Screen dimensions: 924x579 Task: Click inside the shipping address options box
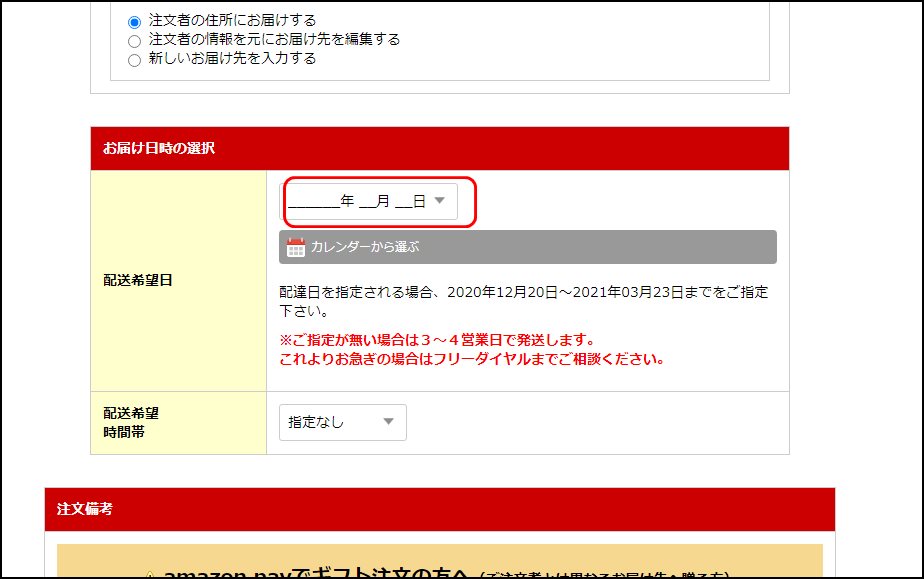430,40
